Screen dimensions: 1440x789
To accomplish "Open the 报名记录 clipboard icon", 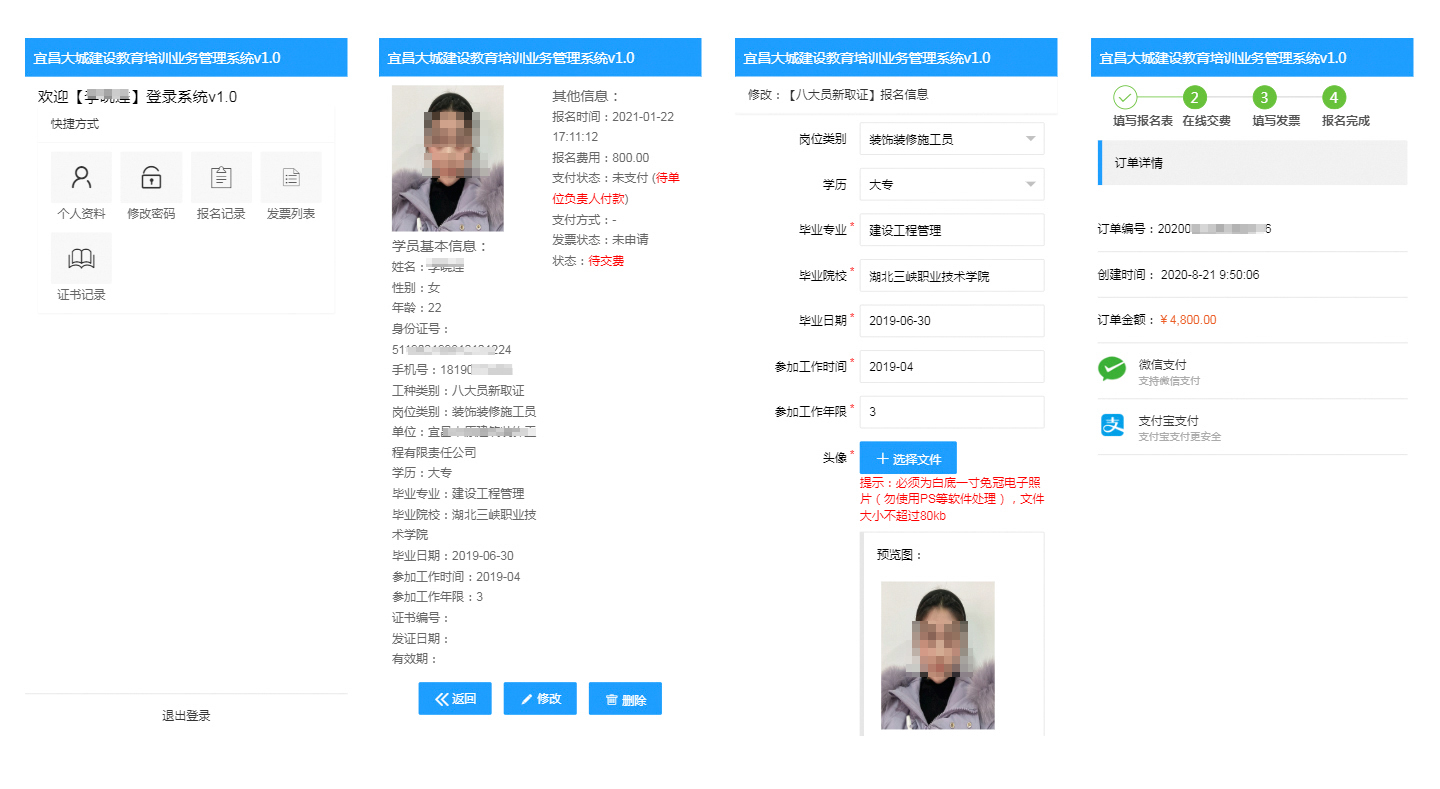I will (x=221, y=178).
